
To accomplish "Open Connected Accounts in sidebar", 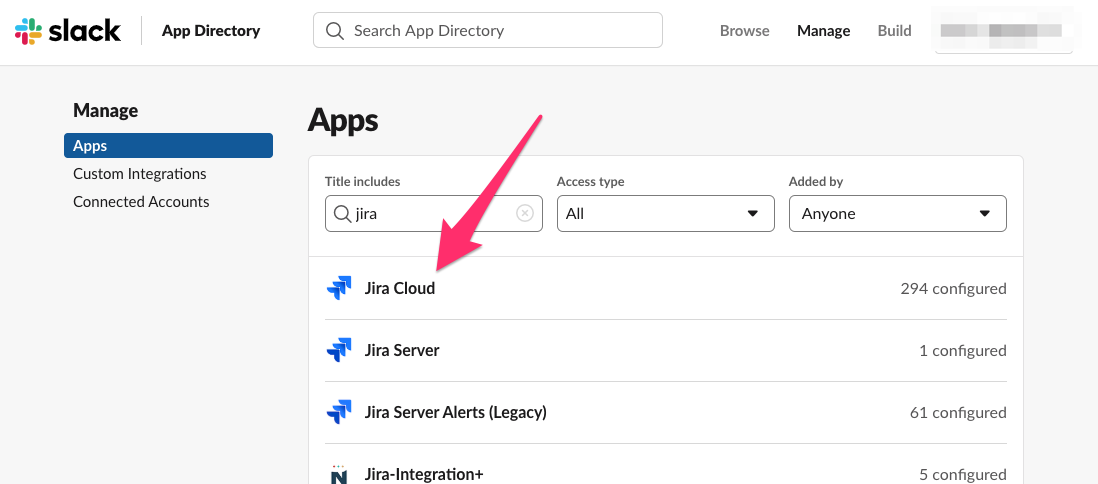I will tap(141, 202).
